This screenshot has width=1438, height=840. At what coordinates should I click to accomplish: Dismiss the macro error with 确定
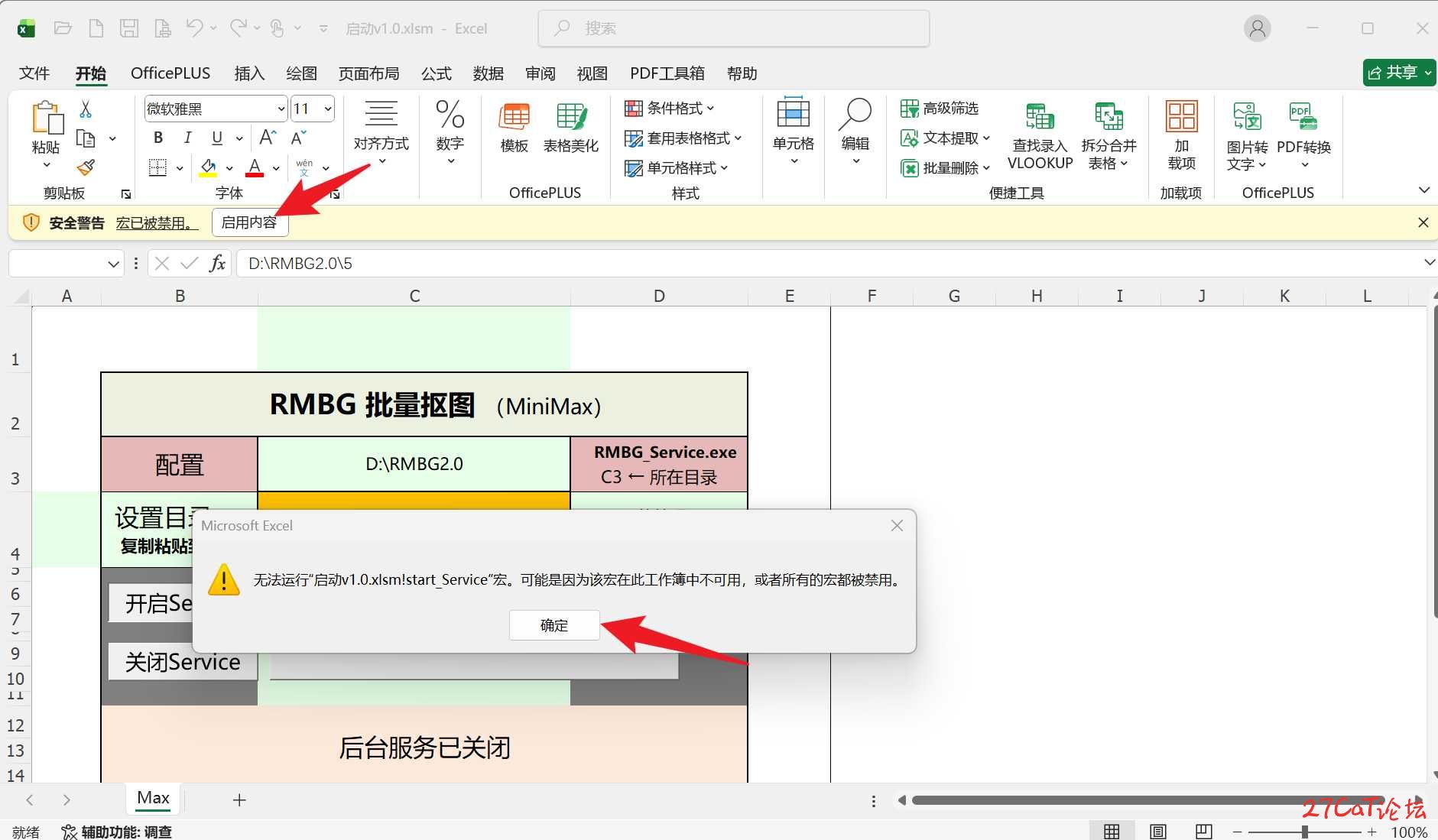click(x=553, y=624)
